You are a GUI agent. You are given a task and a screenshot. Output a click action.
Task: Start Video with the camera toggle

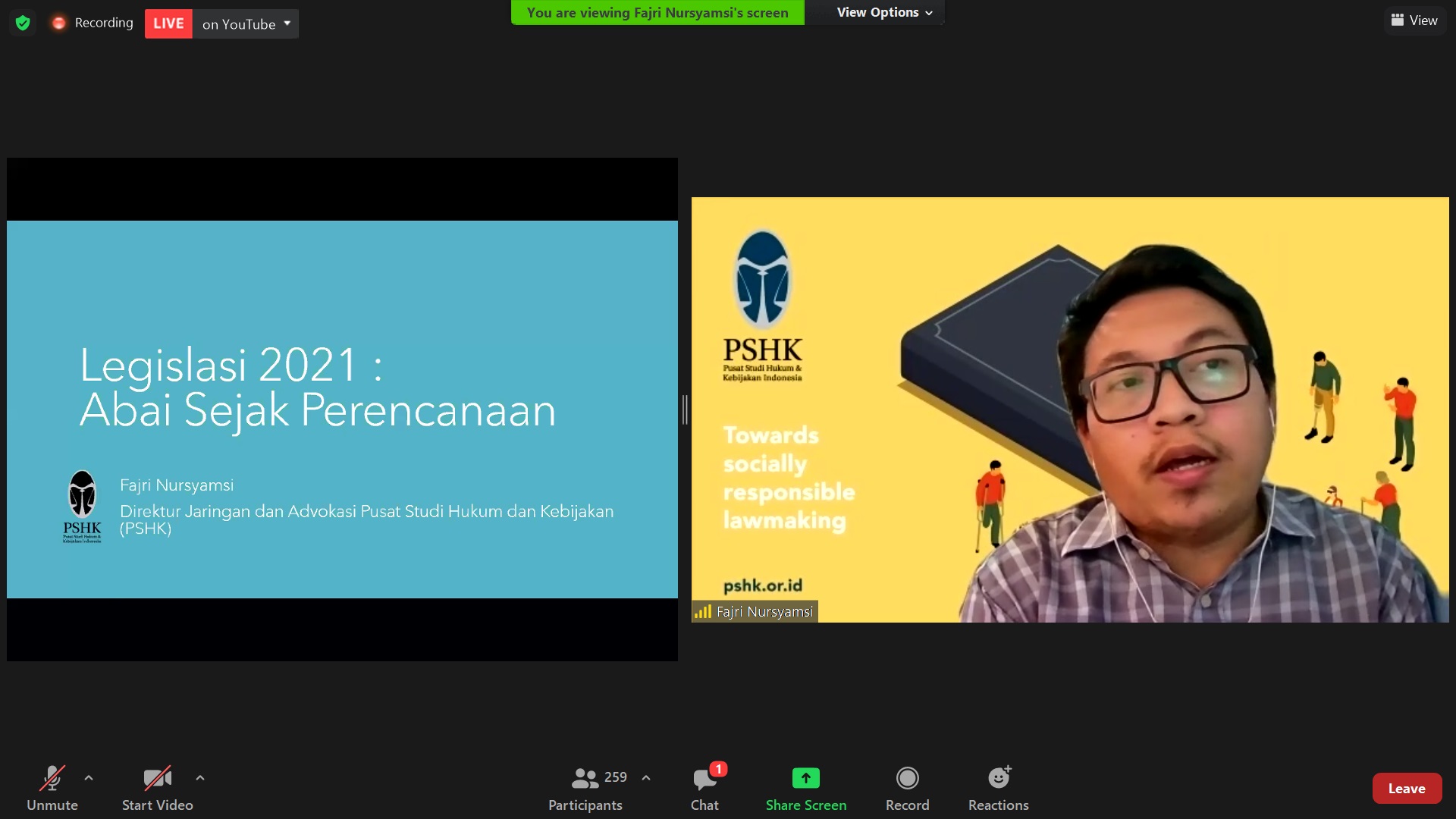click(157, 778)
